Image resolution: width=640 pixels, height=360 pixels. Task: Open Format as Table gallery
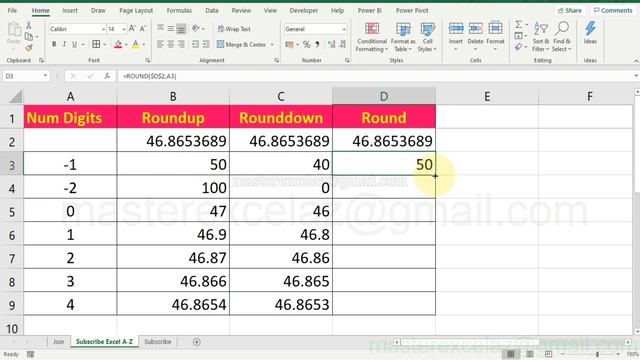[x=403, y=37]
